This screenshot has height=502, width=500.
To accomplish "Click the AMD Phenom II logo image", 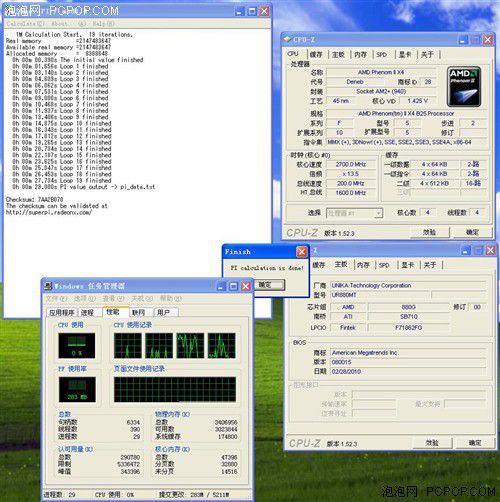I will tap(464, 87).
